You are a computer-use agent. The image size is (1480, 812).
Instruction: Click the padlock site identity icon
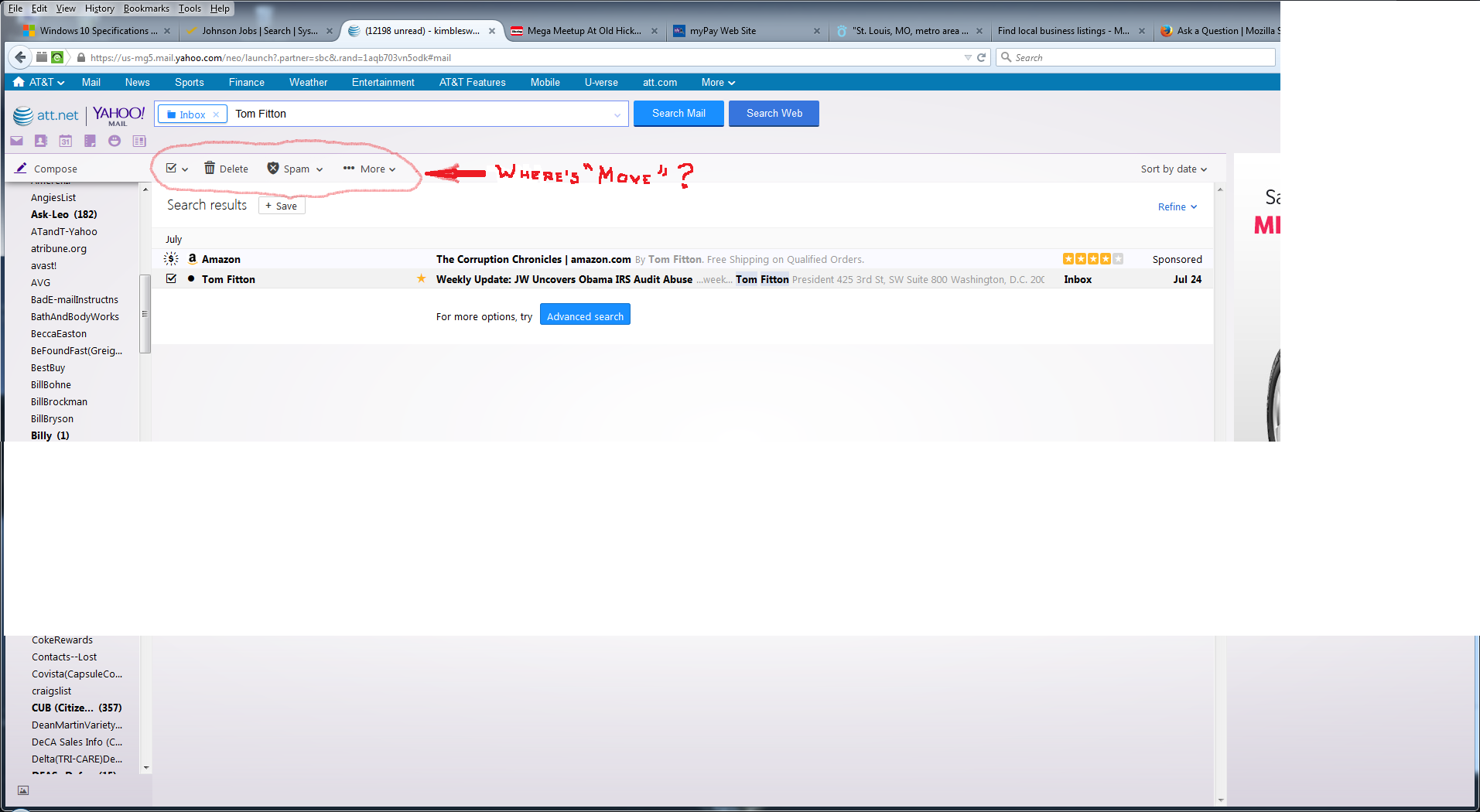click(x=81, y=57)
